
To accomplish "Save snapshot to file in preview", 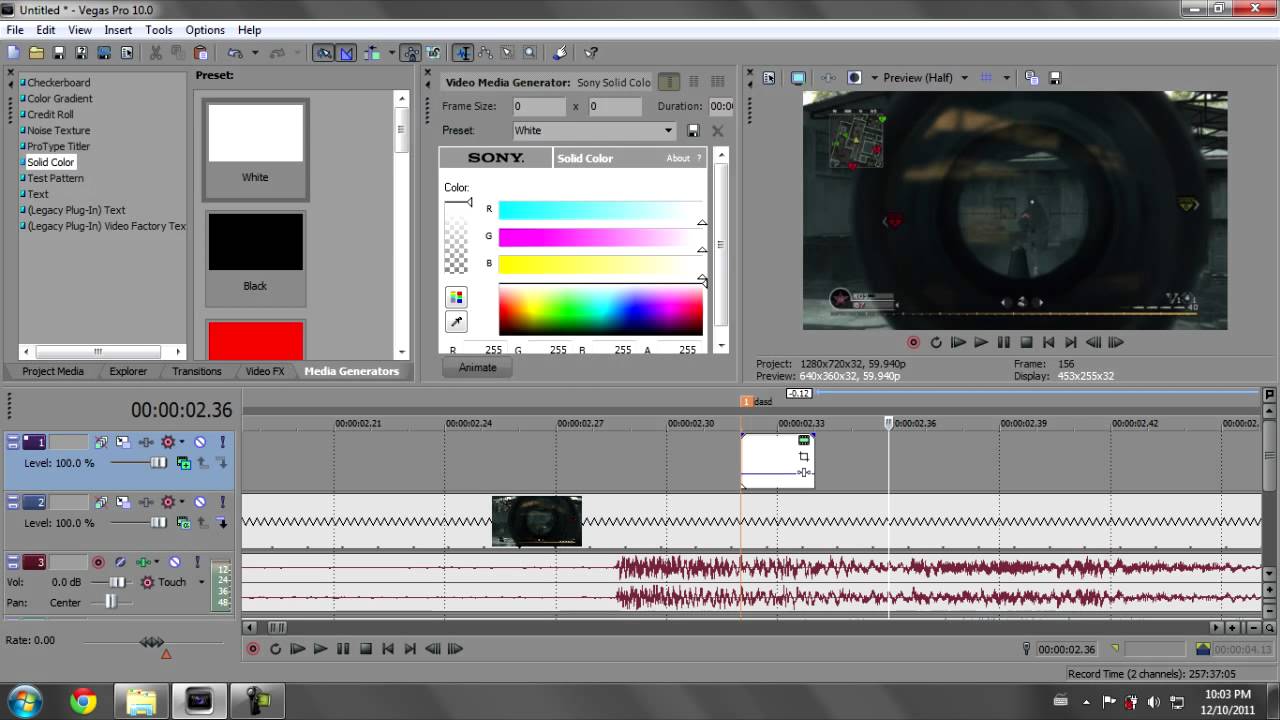I will 1055,78.
